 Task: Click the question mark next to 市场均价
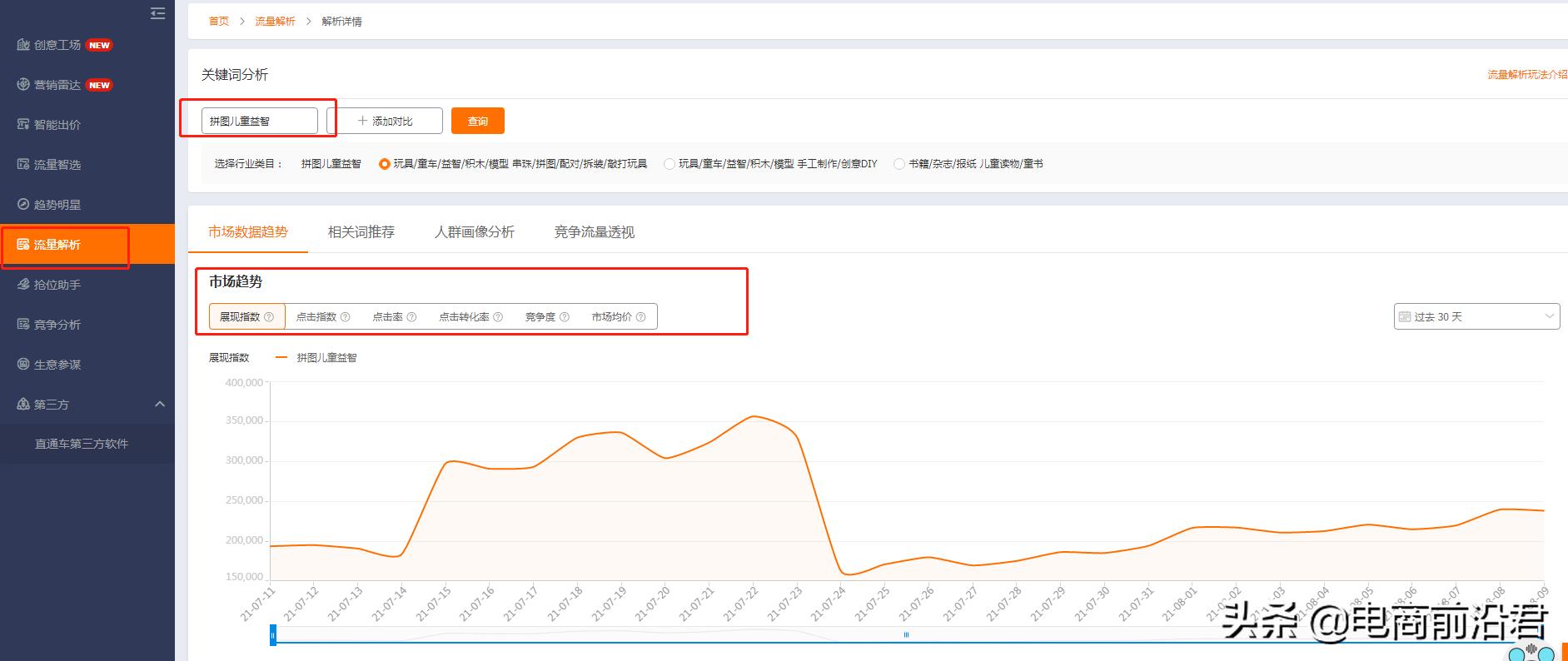[640, 317]
